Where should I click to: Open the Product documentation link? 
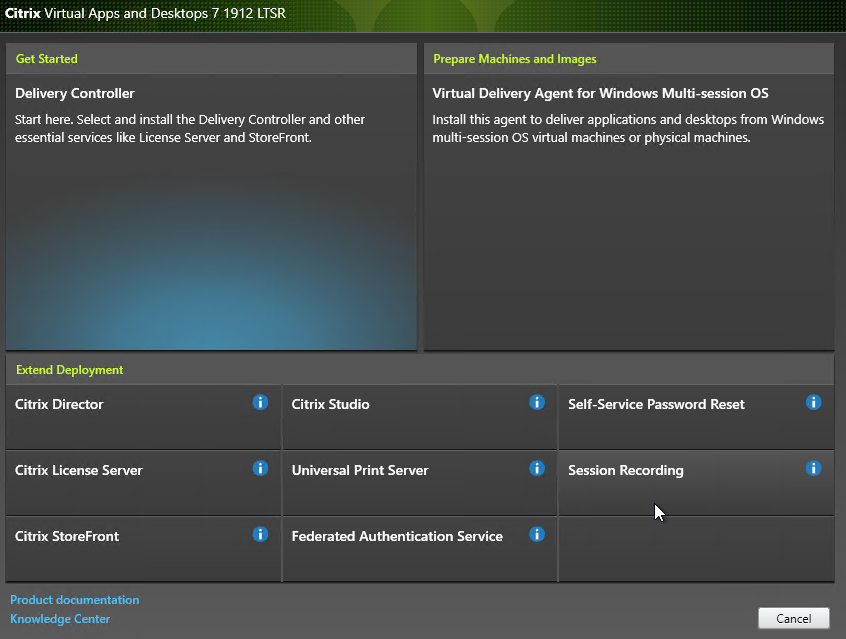coord(75,600)
